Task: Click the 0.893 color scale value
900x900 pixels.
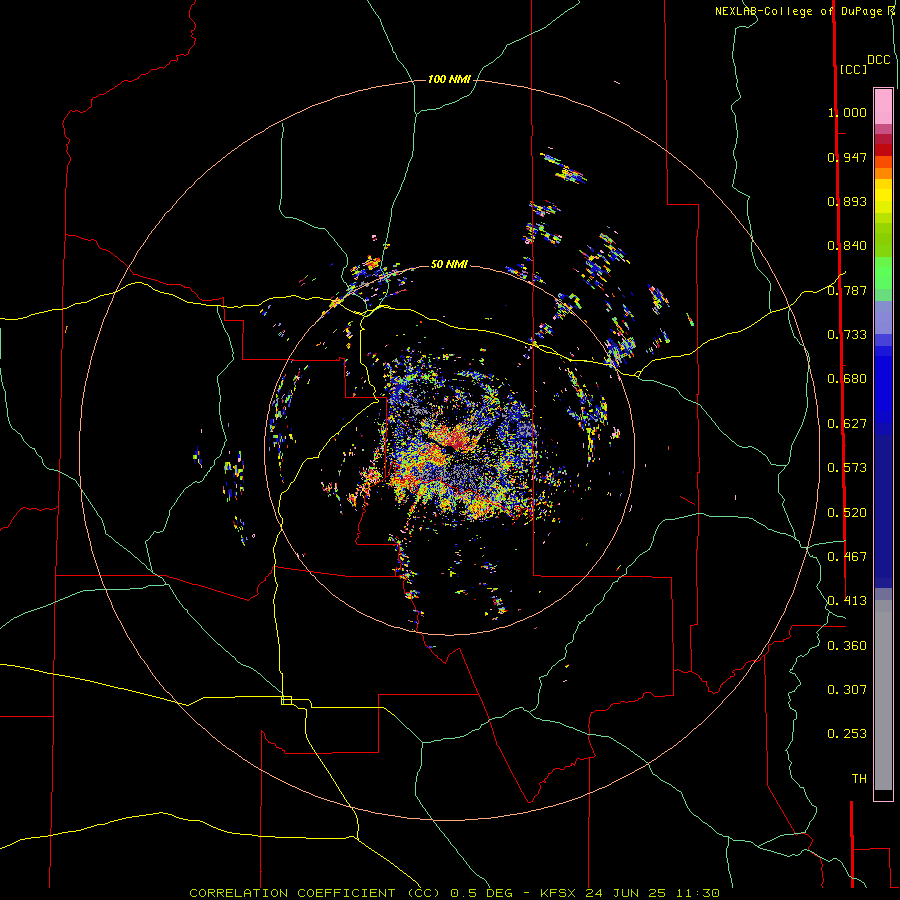Action: coord(847,201)
